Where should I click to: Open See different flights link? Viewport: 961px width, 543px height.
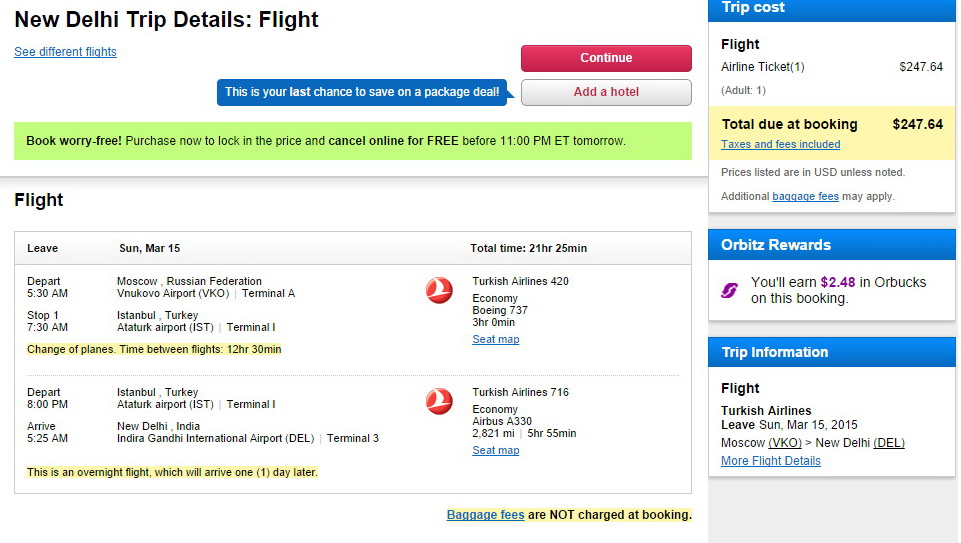tap(65, 52)
